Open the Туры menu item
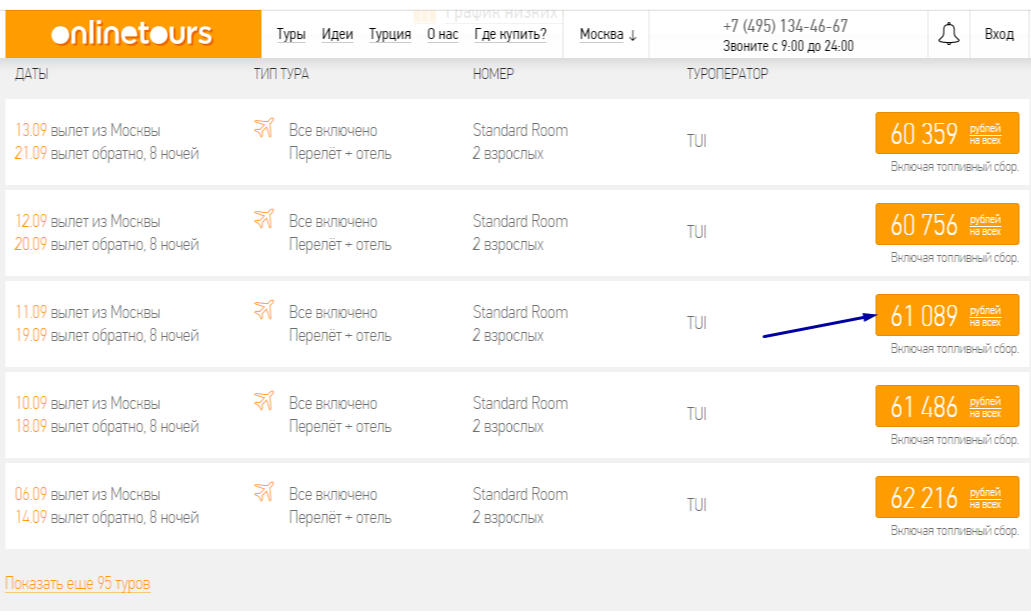Screen dimensions: 1031x615 291,35
